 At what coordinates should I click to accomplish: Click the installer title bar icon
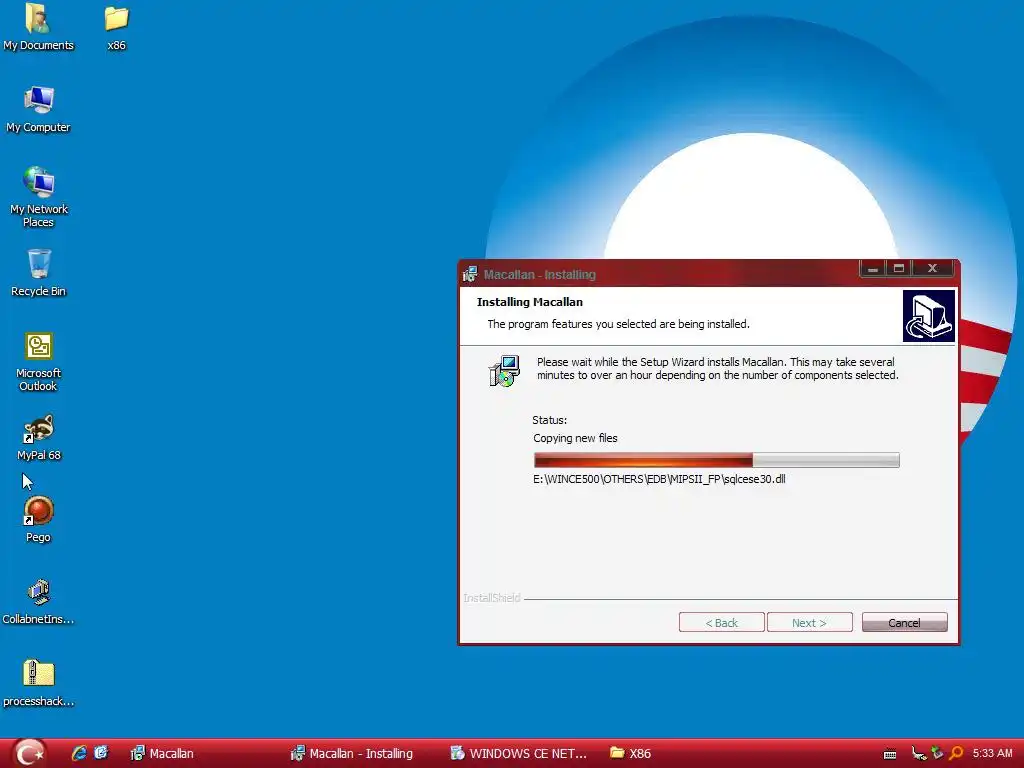pyautogui.click(x=470, y=274)
